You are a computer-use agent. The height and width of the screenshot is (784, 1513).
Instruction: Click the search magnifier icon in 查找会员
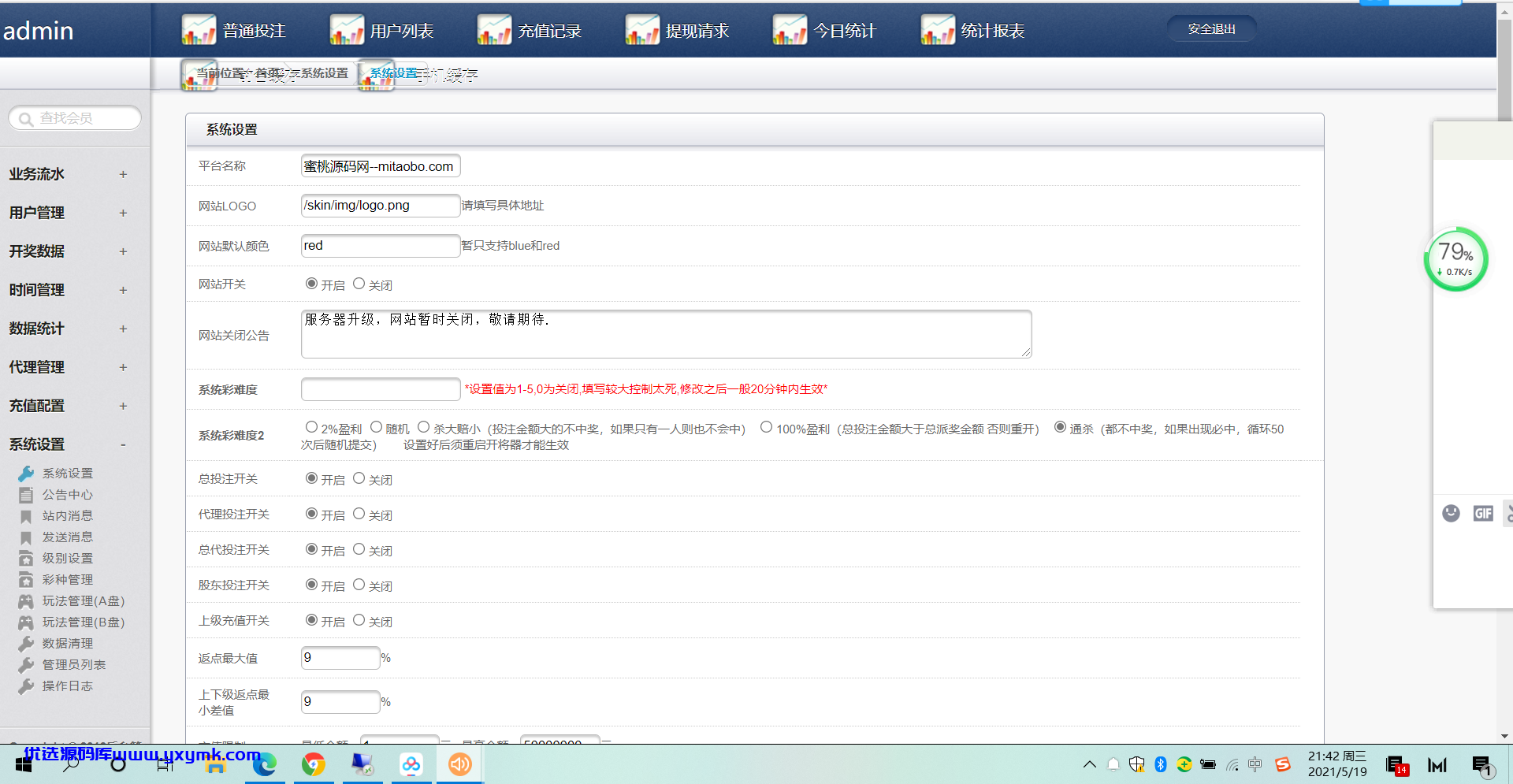[x=26, y=119]
